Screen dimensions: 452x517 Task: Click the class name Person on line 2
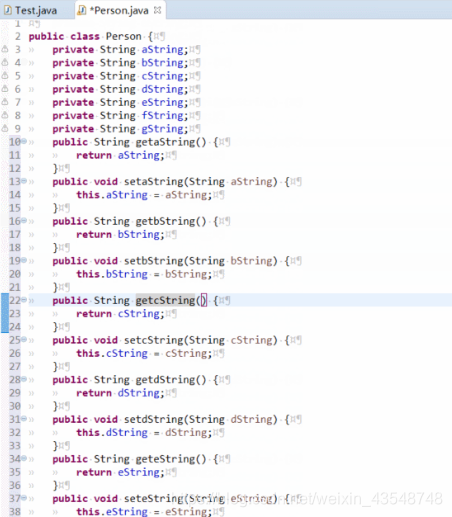124,36
